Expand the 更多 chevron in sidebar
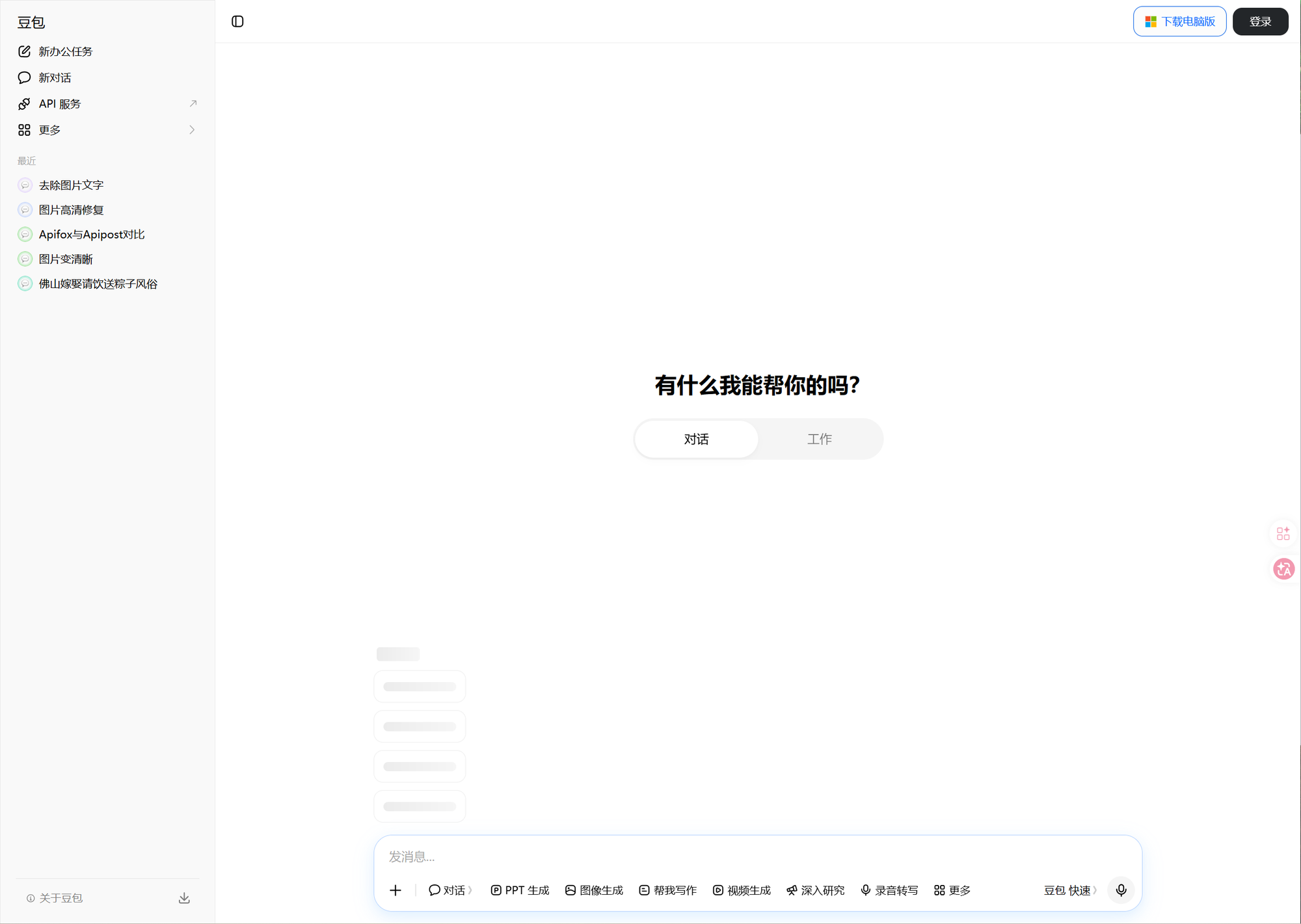This screenshot has height=924, width=1301. 192,130
